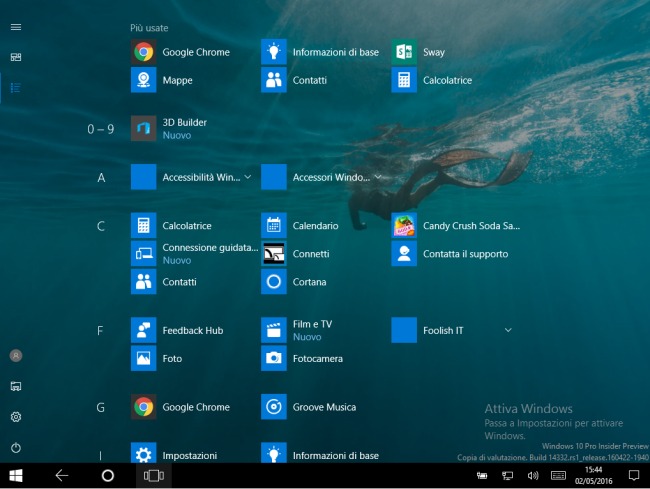
Task: Open Impostazioni from app list
Action: tap(174, 455)
